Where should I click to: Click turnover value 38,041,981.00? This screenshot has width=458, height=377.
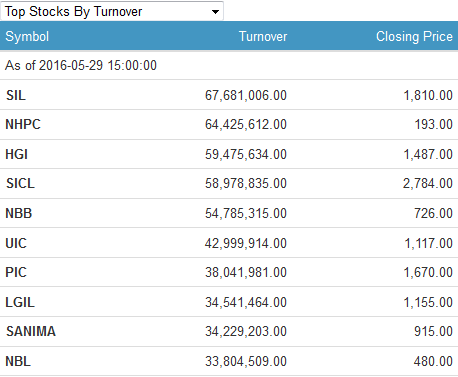click(x=246, y=272)
